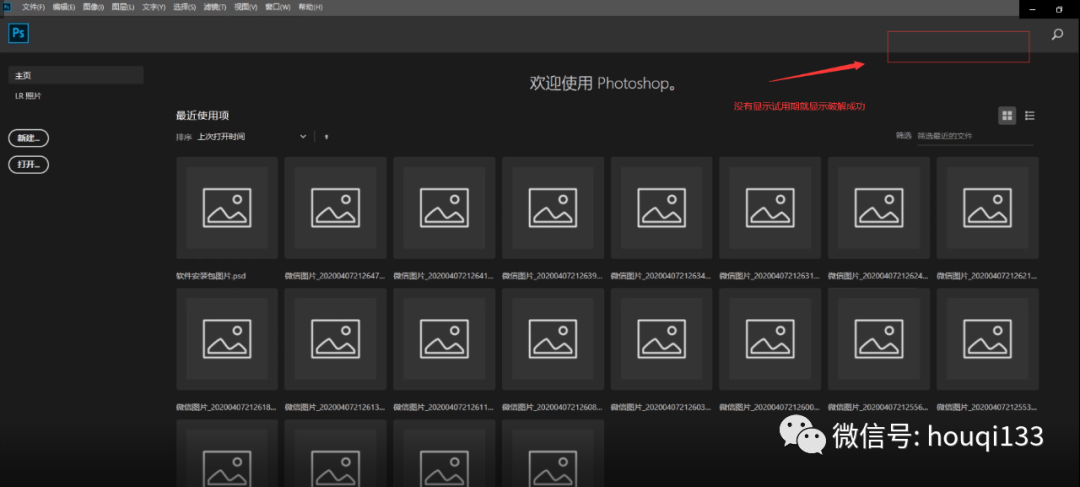Click the 新建... button
Screen dimensions: 1080x487
28,138
